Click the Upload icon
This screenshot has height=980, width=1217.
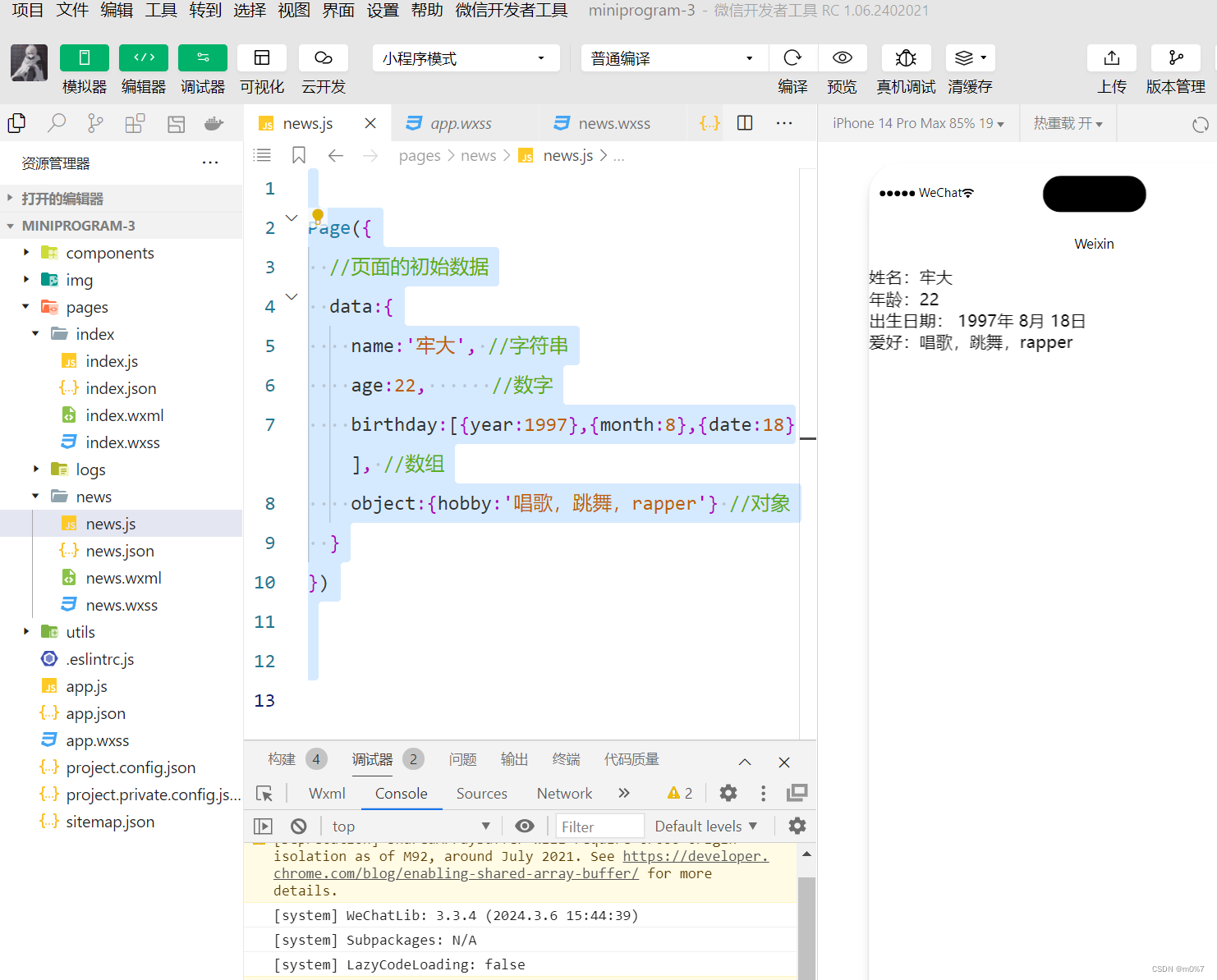pyautogui.click(x=1112, y=58)
